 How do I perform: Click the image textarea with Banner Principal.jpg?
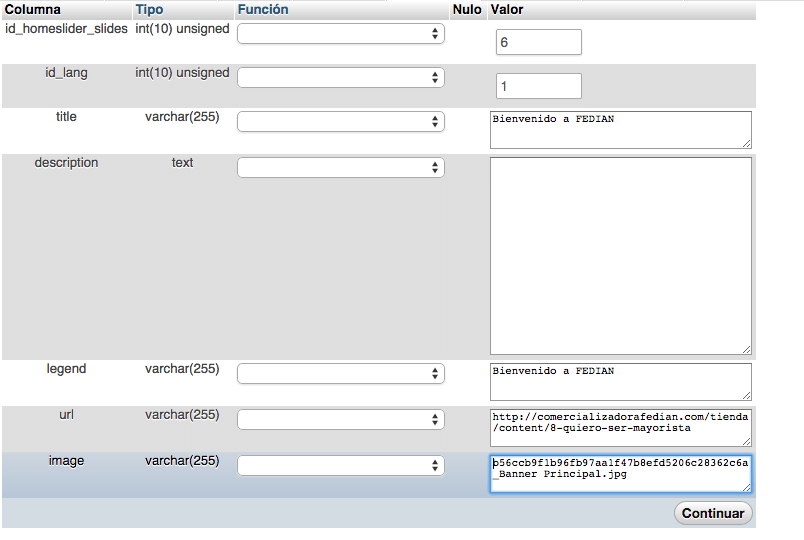(620, 474)
